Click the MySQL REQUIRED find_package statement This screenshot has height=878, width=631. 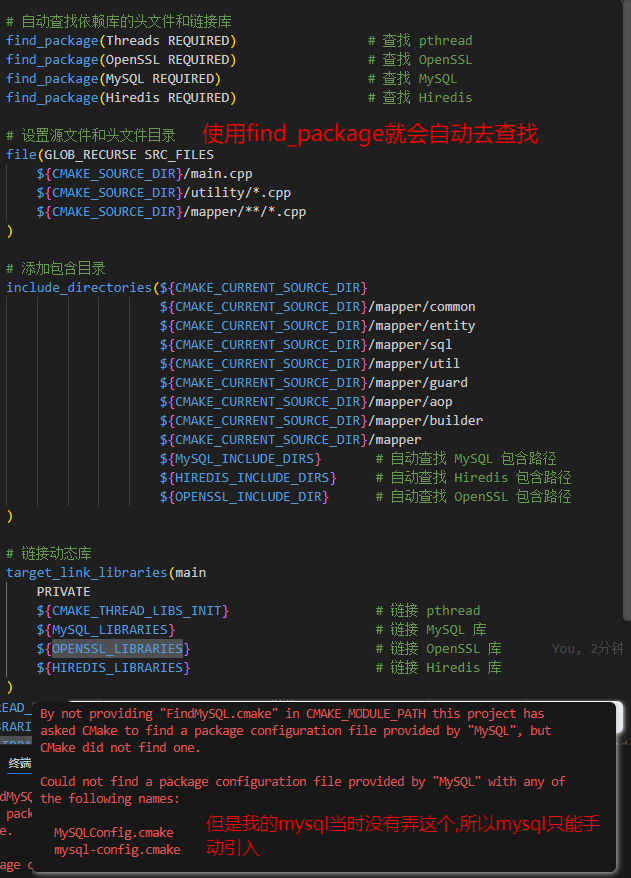(x=113, y=79)
